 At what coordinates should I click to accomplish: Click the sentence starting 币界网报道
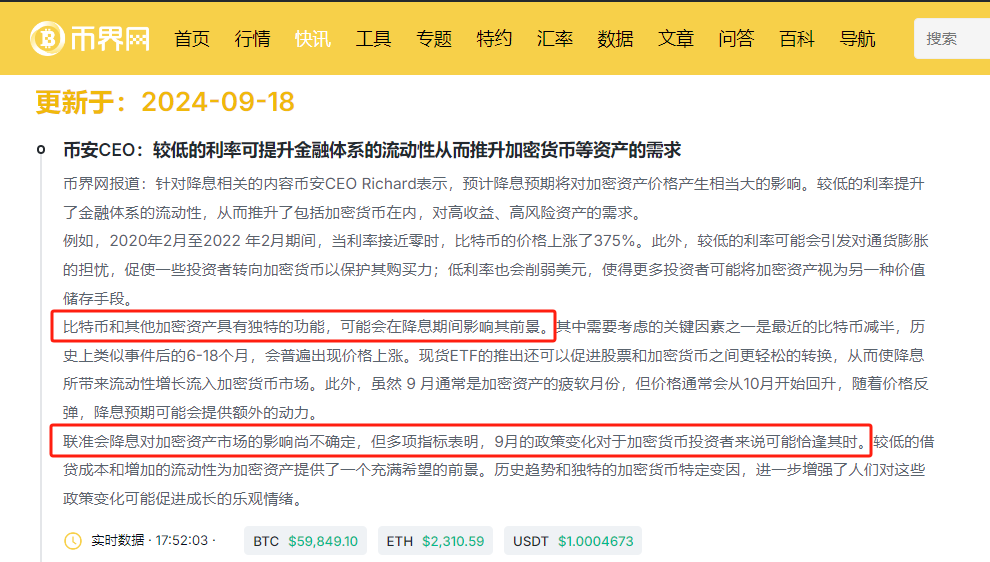494,198
